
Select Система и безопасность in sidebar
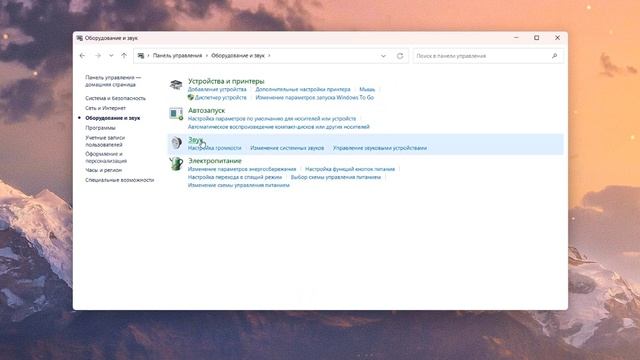coord(116,98)
